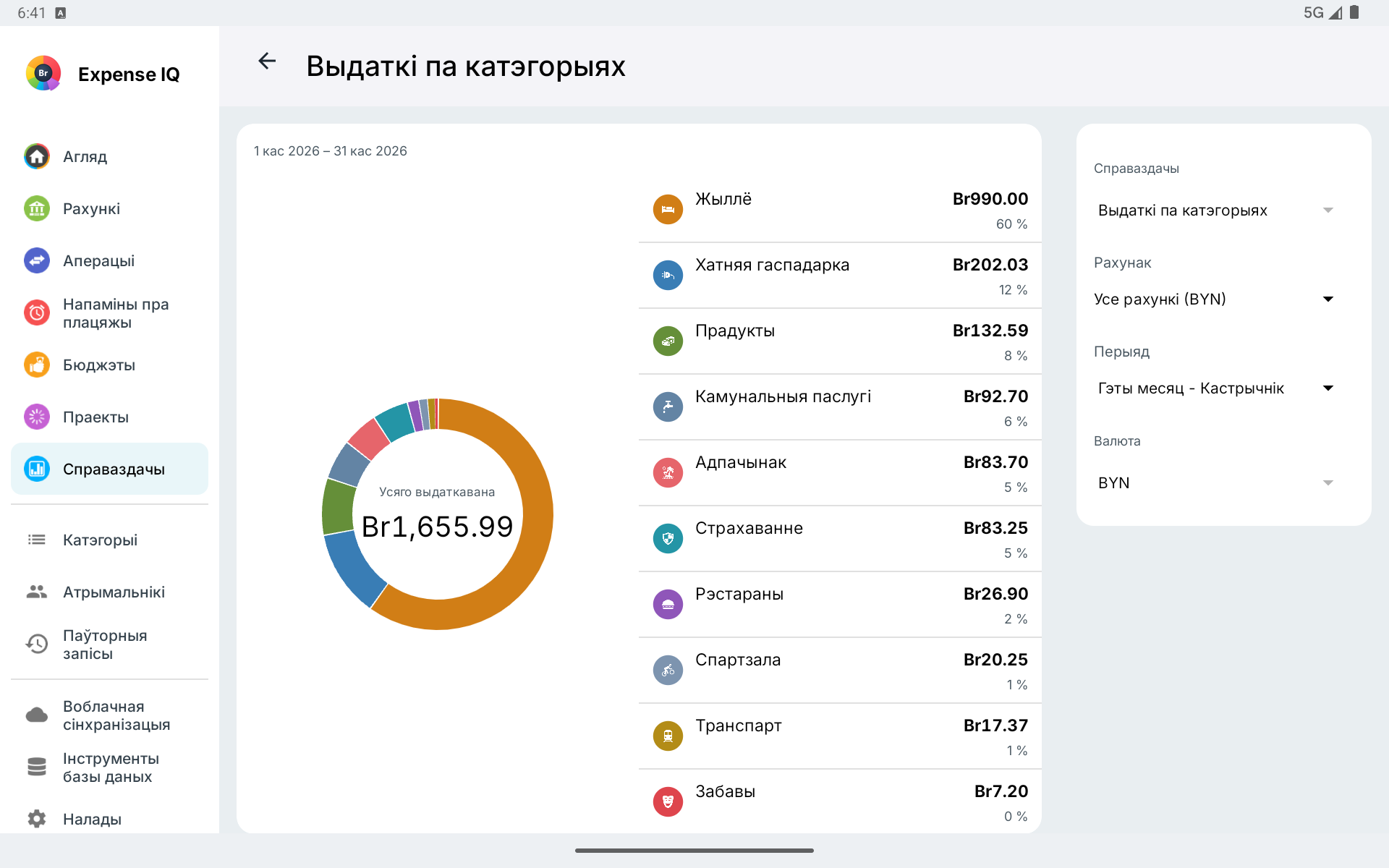Open the Катэгорыі menu item

(109, 540)
